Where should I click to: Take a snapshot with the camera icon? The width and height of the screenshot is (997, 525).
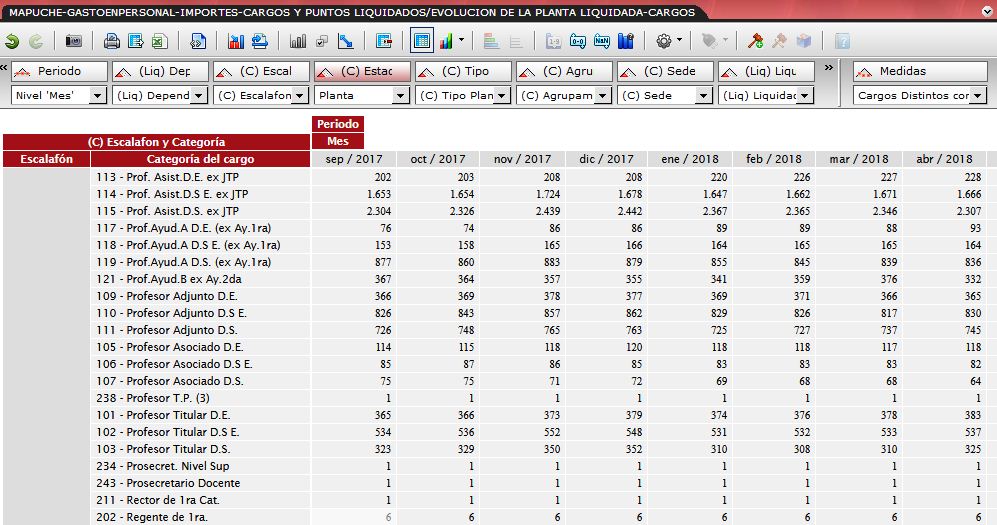coord(74,41)
